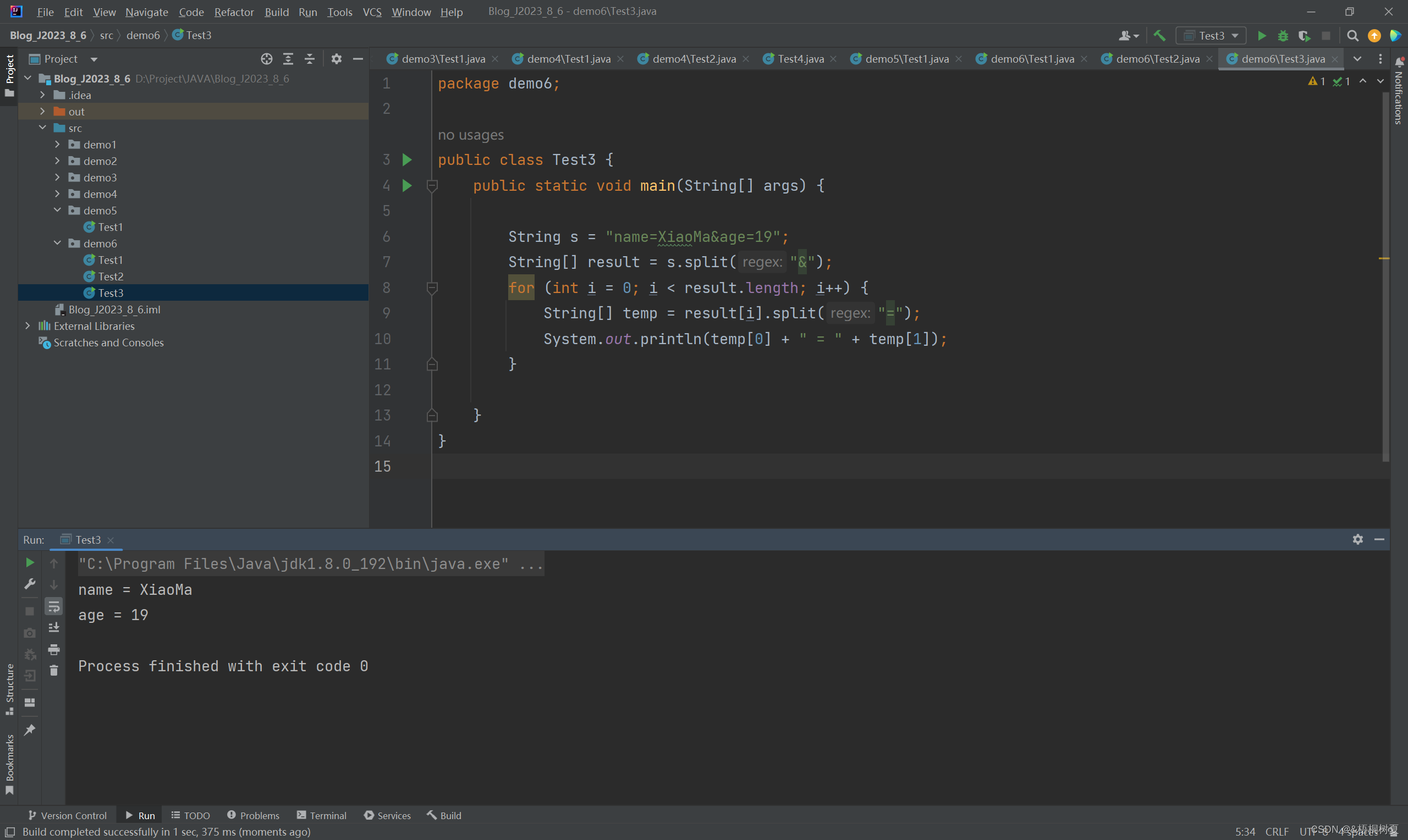The image size is (1408, 840).
Task: Click the Print icon in Run console
Action: pyautogui.click(x=54, y=649)
